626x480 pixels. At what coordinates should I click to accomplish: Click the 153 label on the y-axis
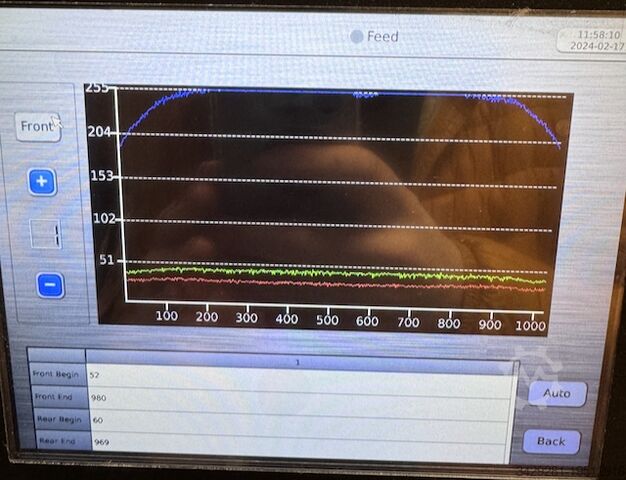coord(103,176)
